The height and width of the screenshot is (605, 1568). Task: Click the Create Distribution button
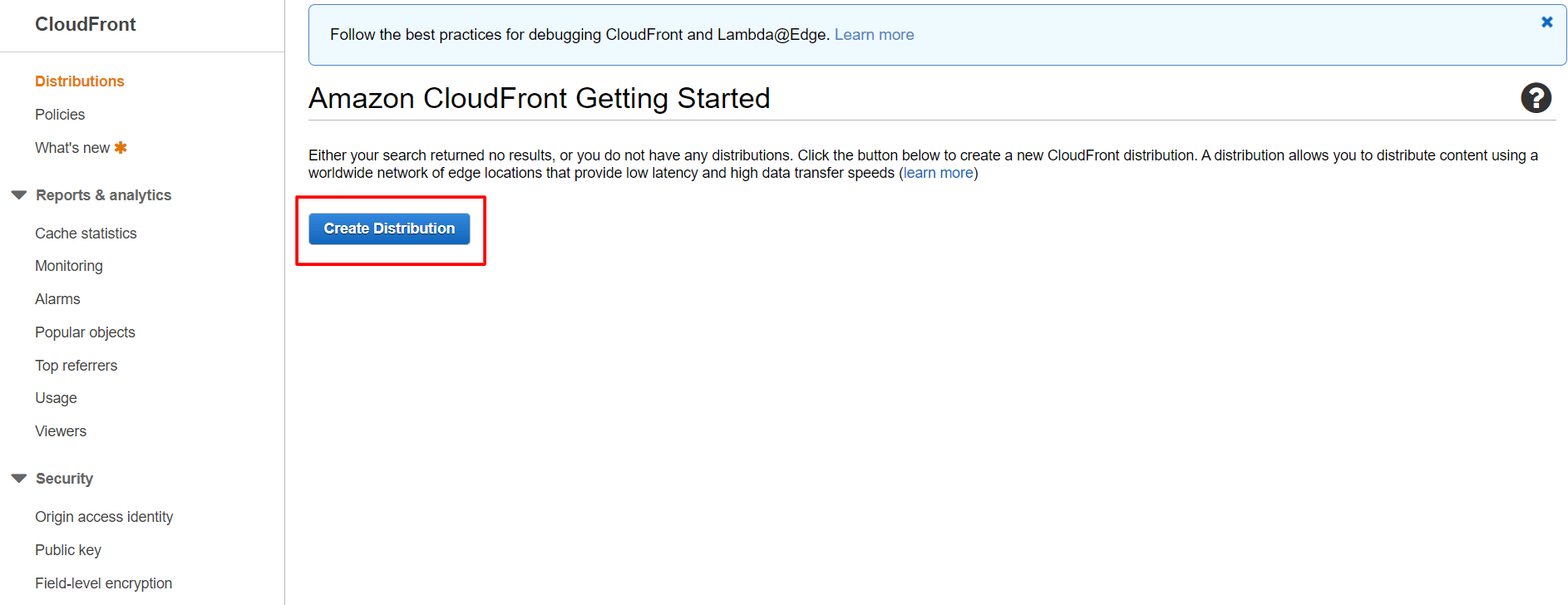tap(389, 229)
